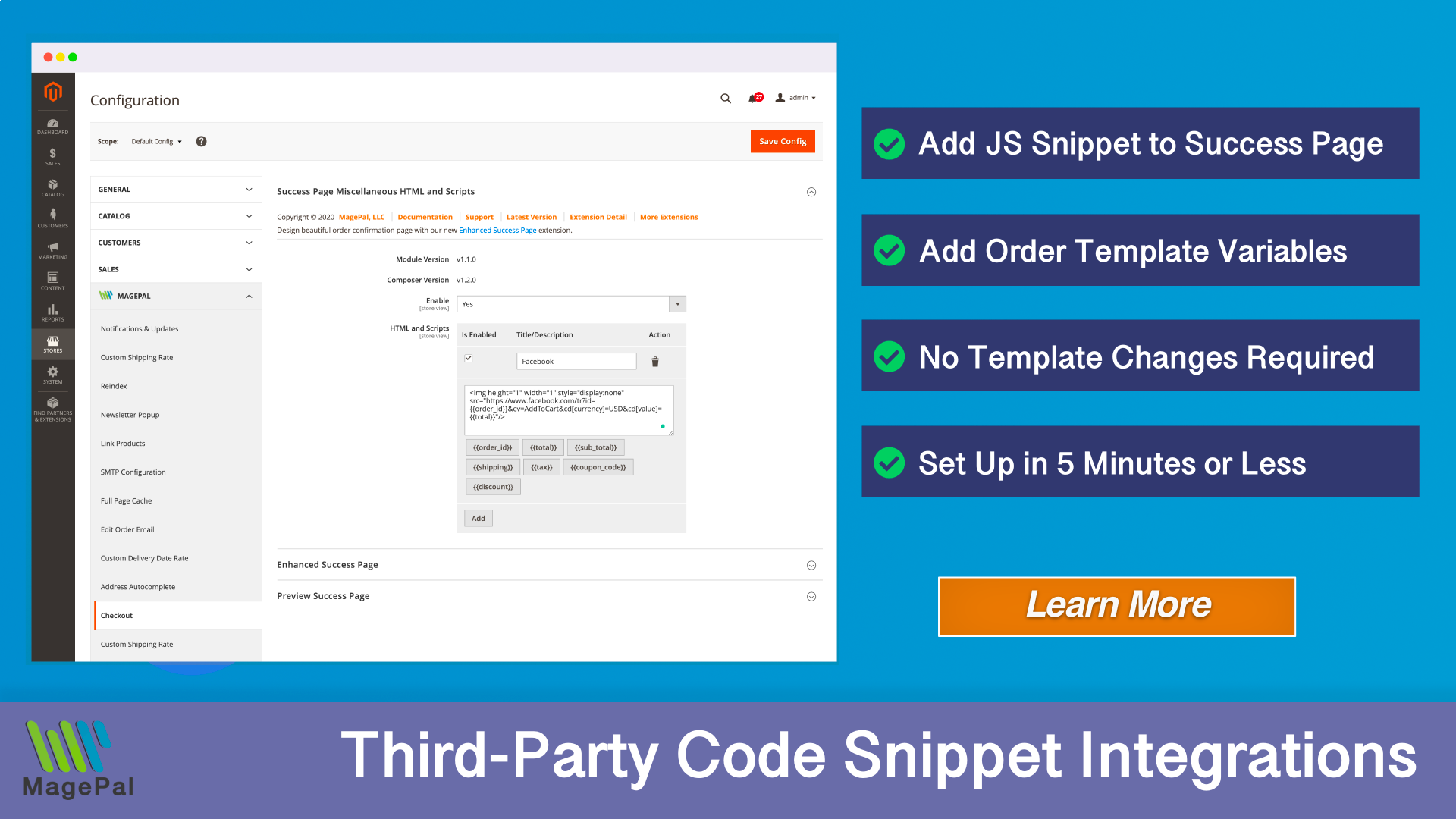Viewport: 1456px width, 819px height.
Task: Open SMTP Configuration settings
Action: click(x=133, y=471)
